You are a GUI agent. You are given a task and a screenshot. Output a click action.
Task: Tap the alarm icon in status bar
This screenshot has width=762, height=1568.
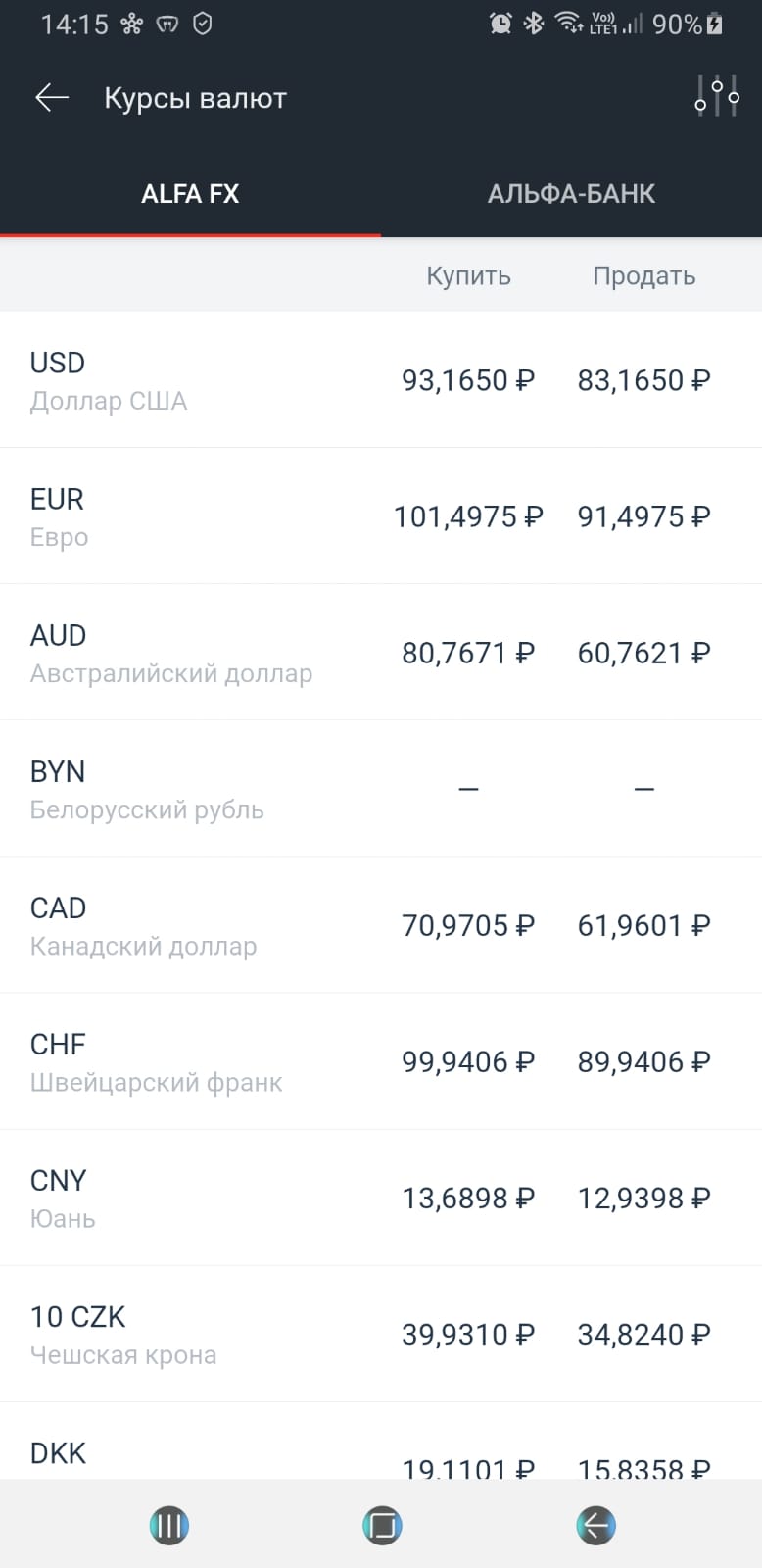click(500, 24)
